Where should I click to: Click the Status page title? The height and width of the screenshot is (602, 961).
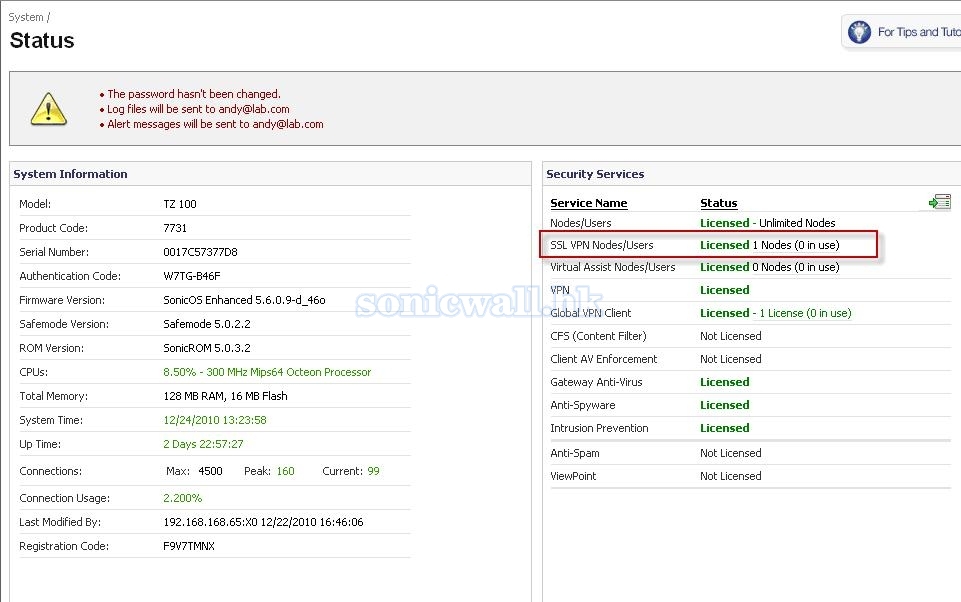point(42,40)
